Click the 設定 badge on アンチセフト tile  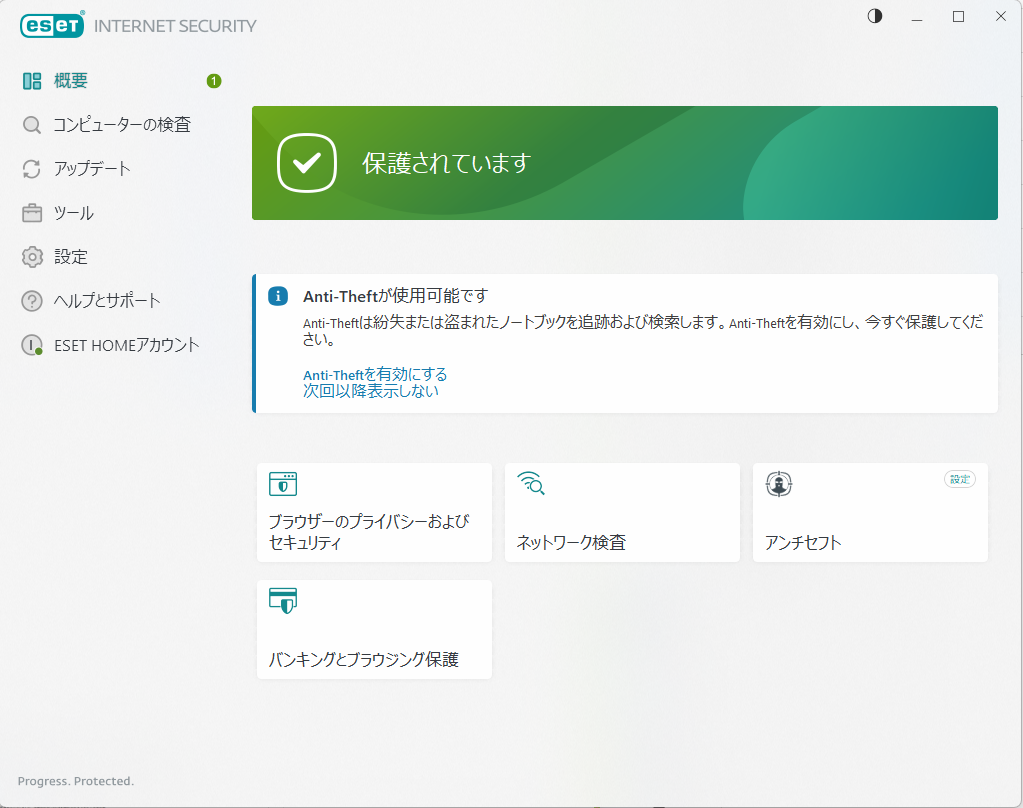[960, 479]
